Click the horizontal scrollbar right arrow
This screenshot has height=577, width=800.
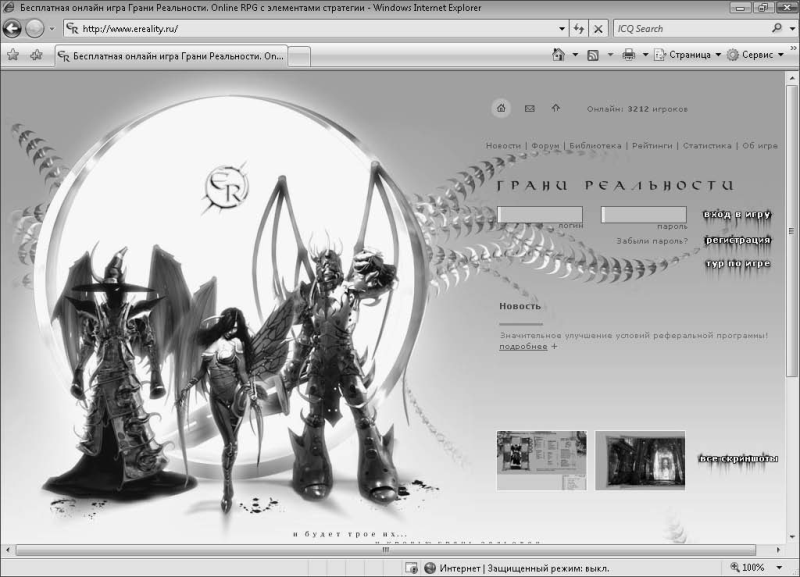(778, 550)
